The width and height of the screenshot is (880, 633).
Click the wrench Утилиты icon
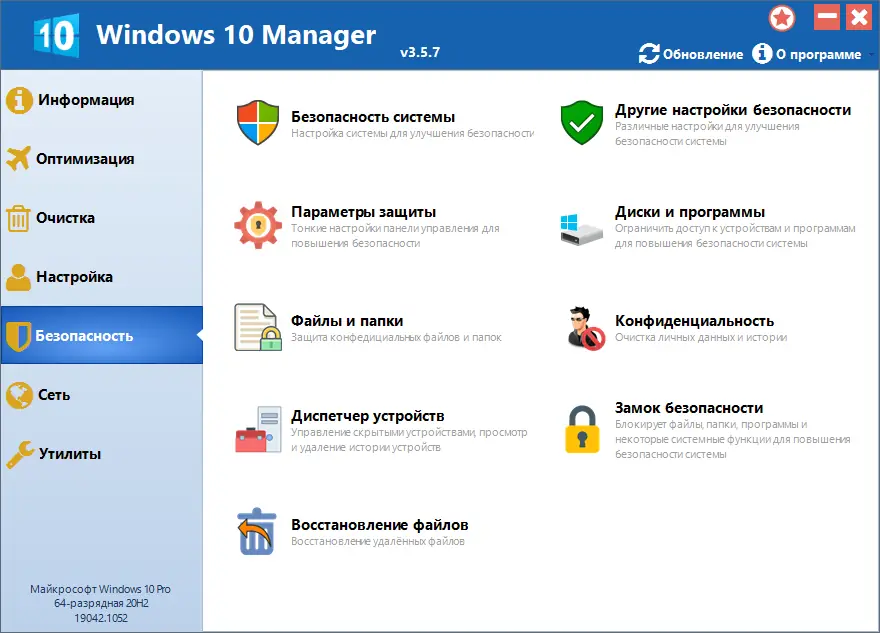[x=20, y=454]
